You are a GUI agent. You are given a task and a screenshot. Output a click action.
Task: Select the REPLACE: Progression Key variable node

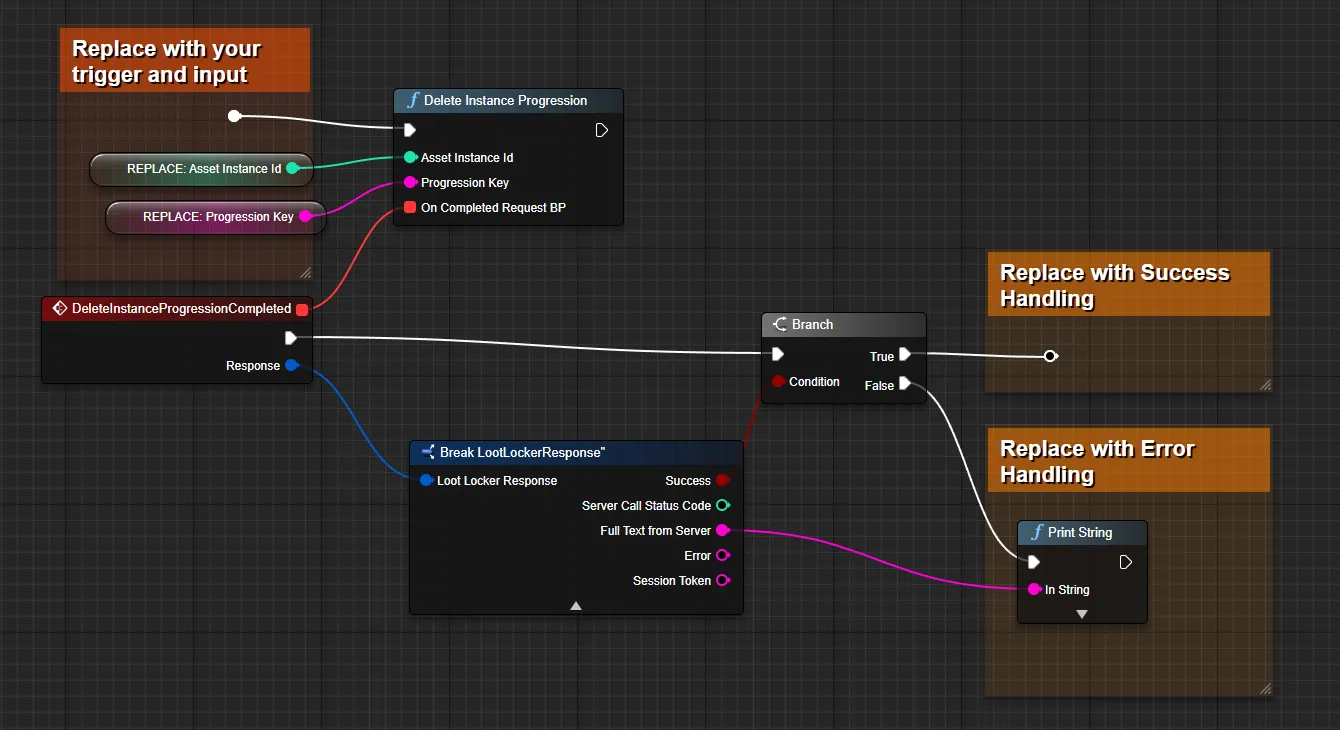tap(216, 217)
